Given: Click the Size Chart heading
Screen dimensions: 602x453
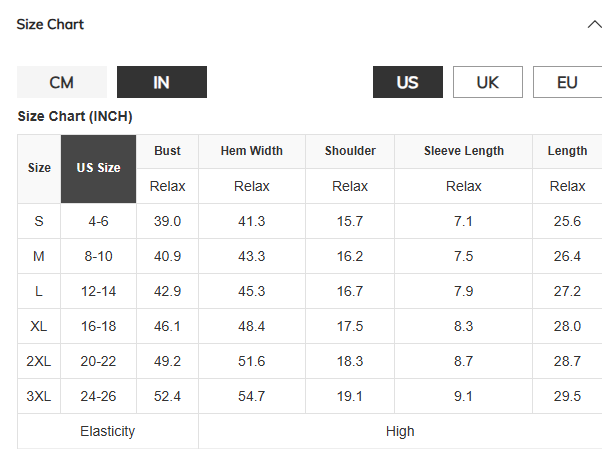Looking at the screenshot, I should pyautogui.click(x=50, y=25).
